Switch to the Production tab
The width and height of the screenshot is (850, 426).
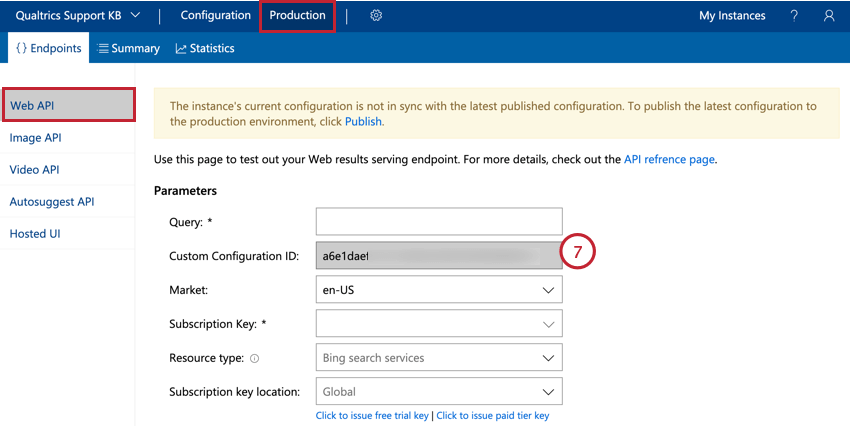point(297,15)
